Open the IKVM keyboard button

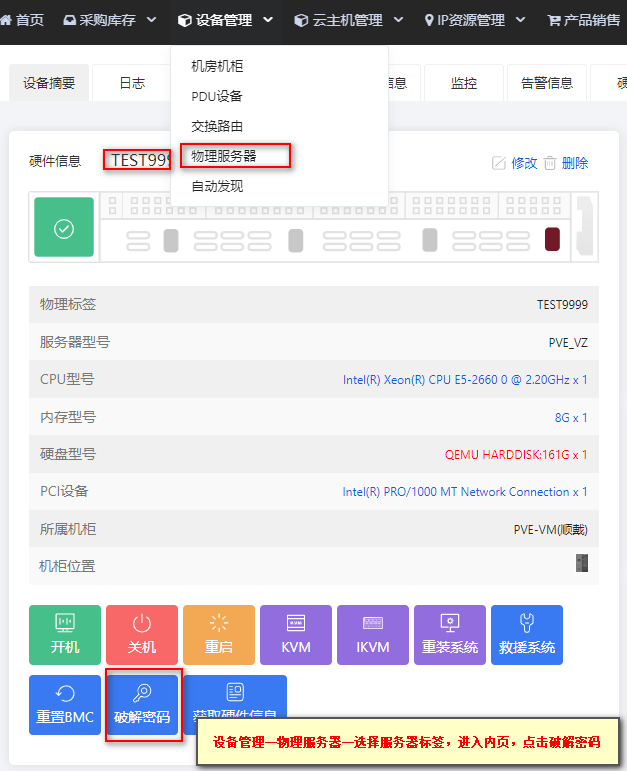click(x=373, y=635)
